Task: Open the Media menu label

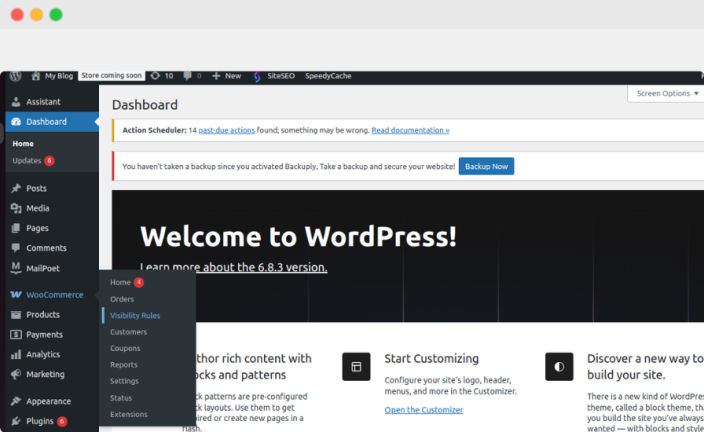Action: click(38, 208)
